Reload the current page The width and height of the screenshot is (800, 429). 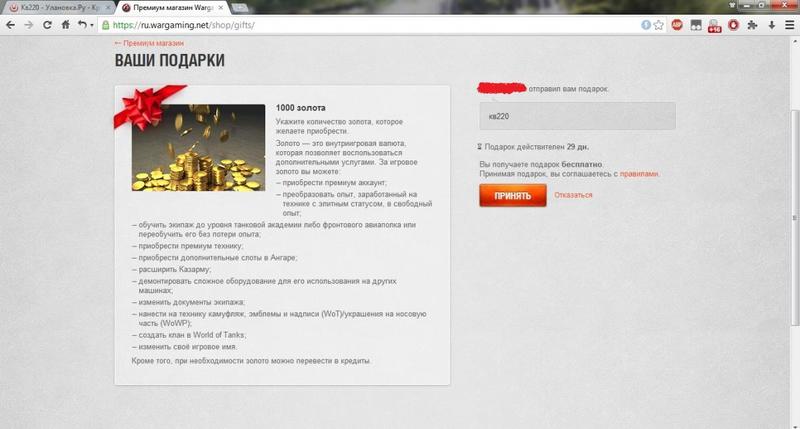click(47, 25)
